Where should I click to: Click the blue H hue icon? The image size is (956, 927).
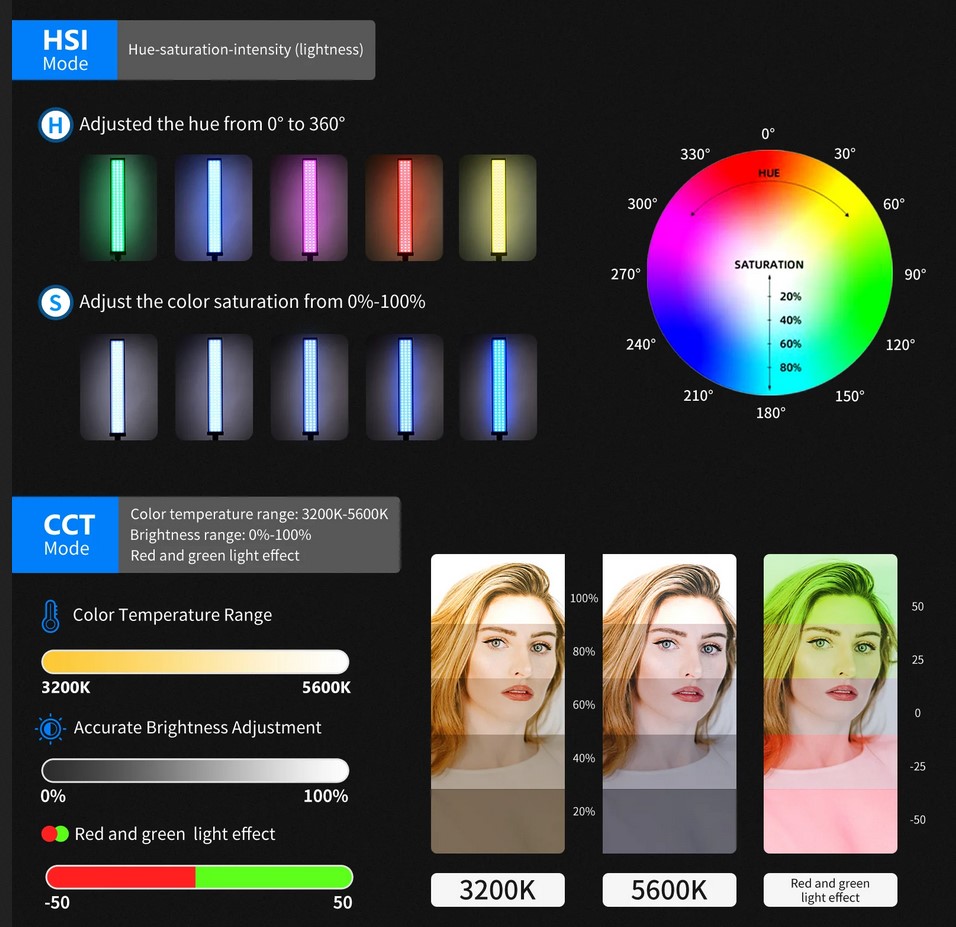pos(55,125)
